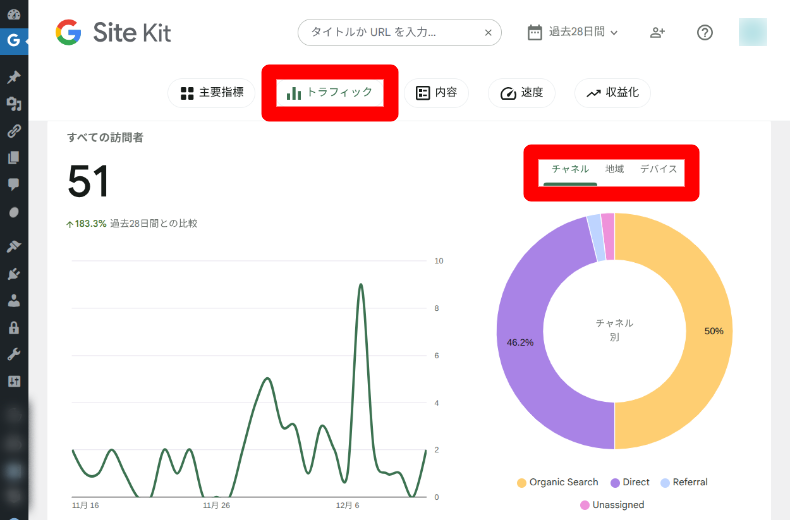This screenshot has height=520, width=790.
Task: Switch to the トラフィック tab
Action: click(330, 93)
